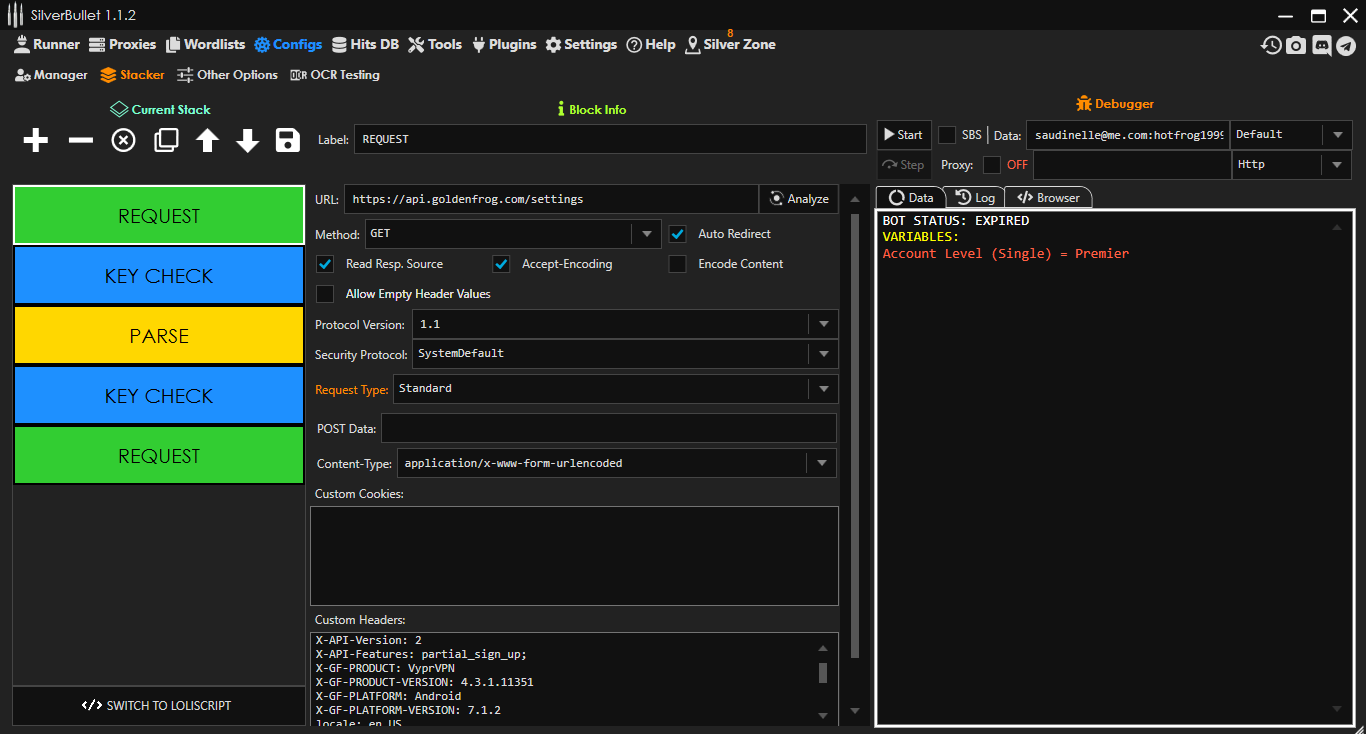Click the Label input field

[610, 139]
